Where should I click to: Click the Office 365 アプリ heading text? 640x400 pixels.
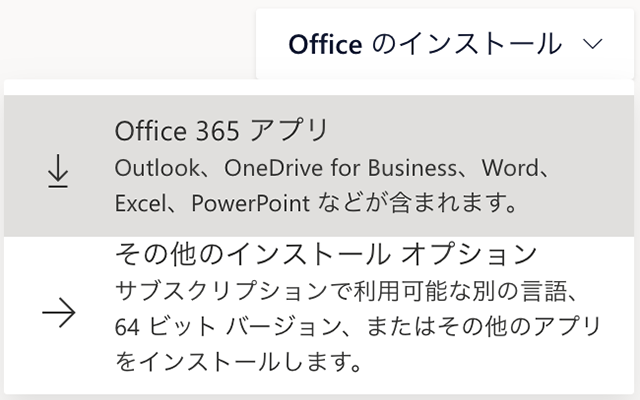click(x=222, y=131)
